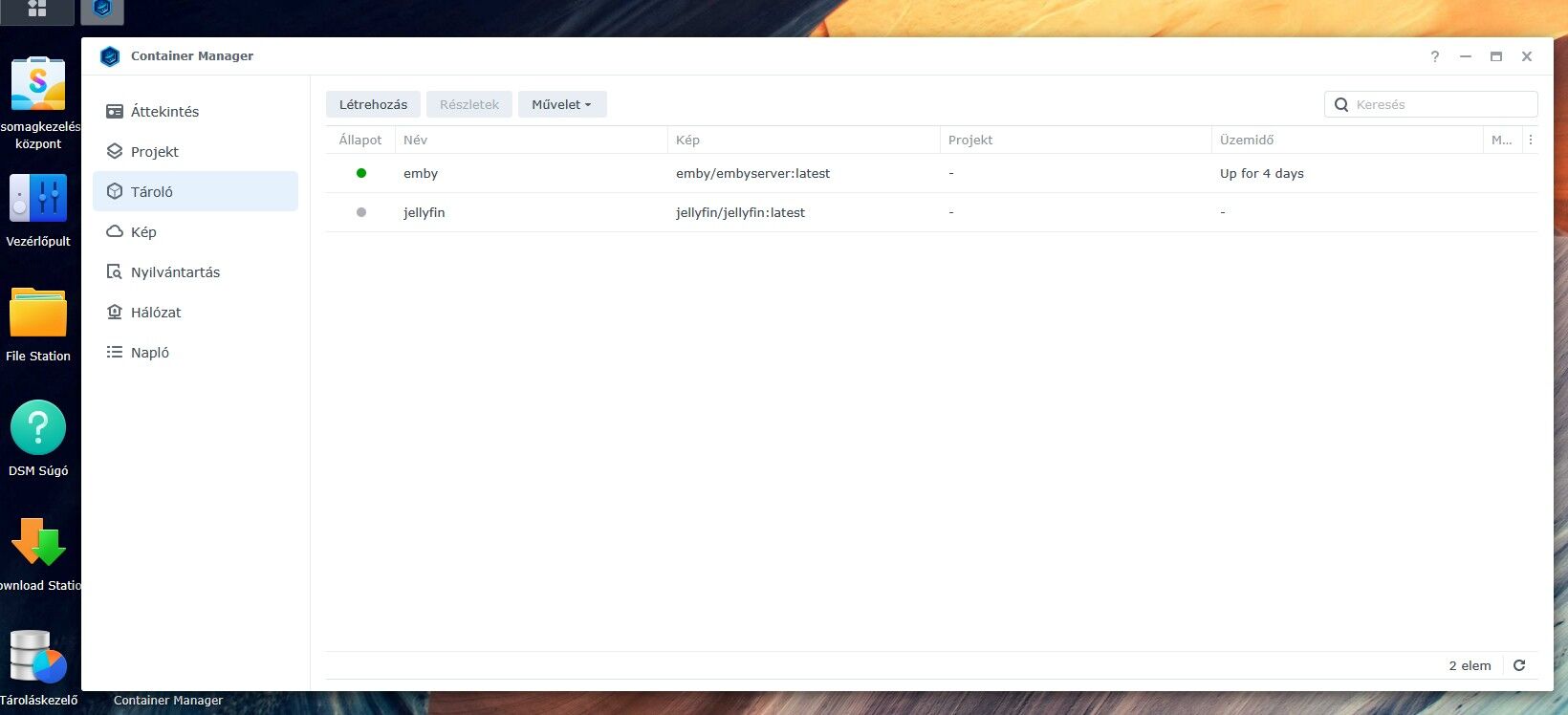This screenshot has height=715, width=1568.
Task: Open help question mark in title bar
Action: coord(1434,56)
